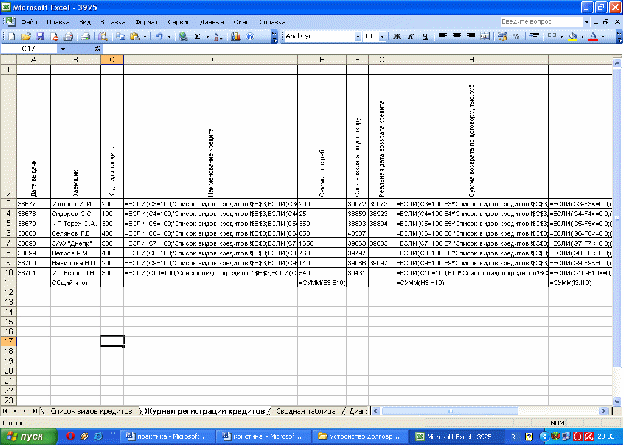Select row 17 header
Viewport: 624px width, 446px height.
click(x=8, y=341)
